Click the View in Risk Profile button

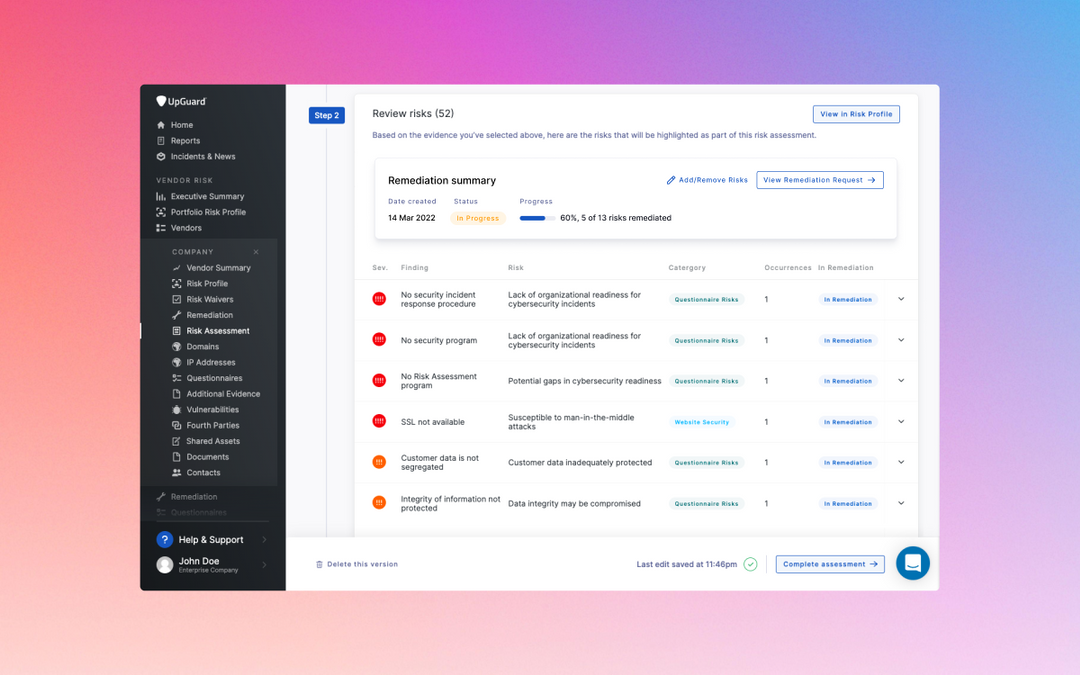coord(856,113)
